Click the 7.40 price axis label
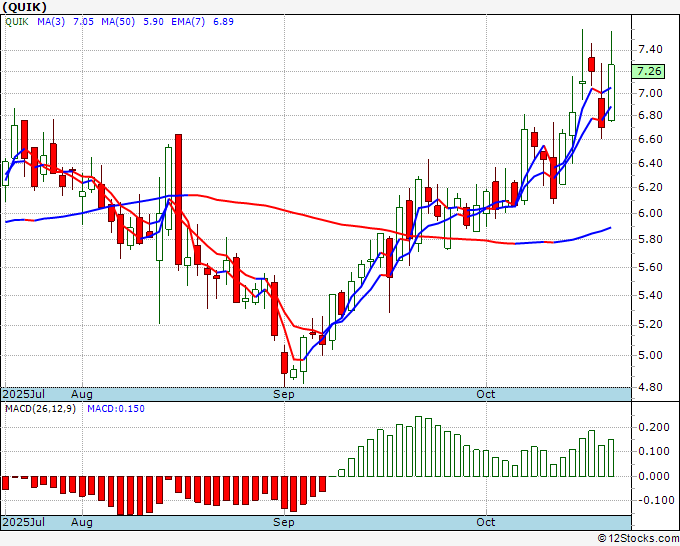 pyautogui.click(x=650, y=49)
